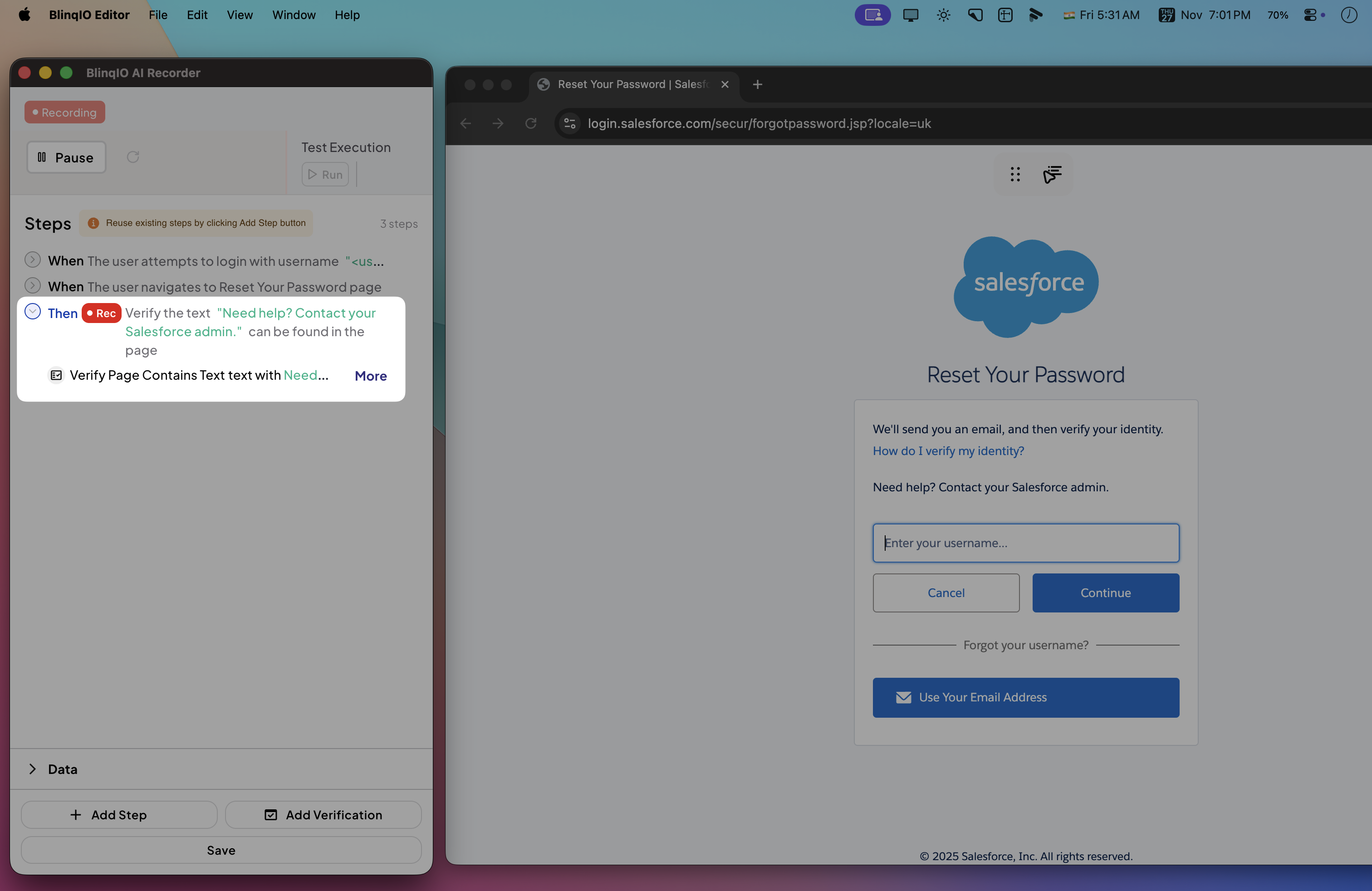The height and width of the screenshot is (891, 1372).
Task: Collapse the Then verify text step
Action: click(33, 312)
